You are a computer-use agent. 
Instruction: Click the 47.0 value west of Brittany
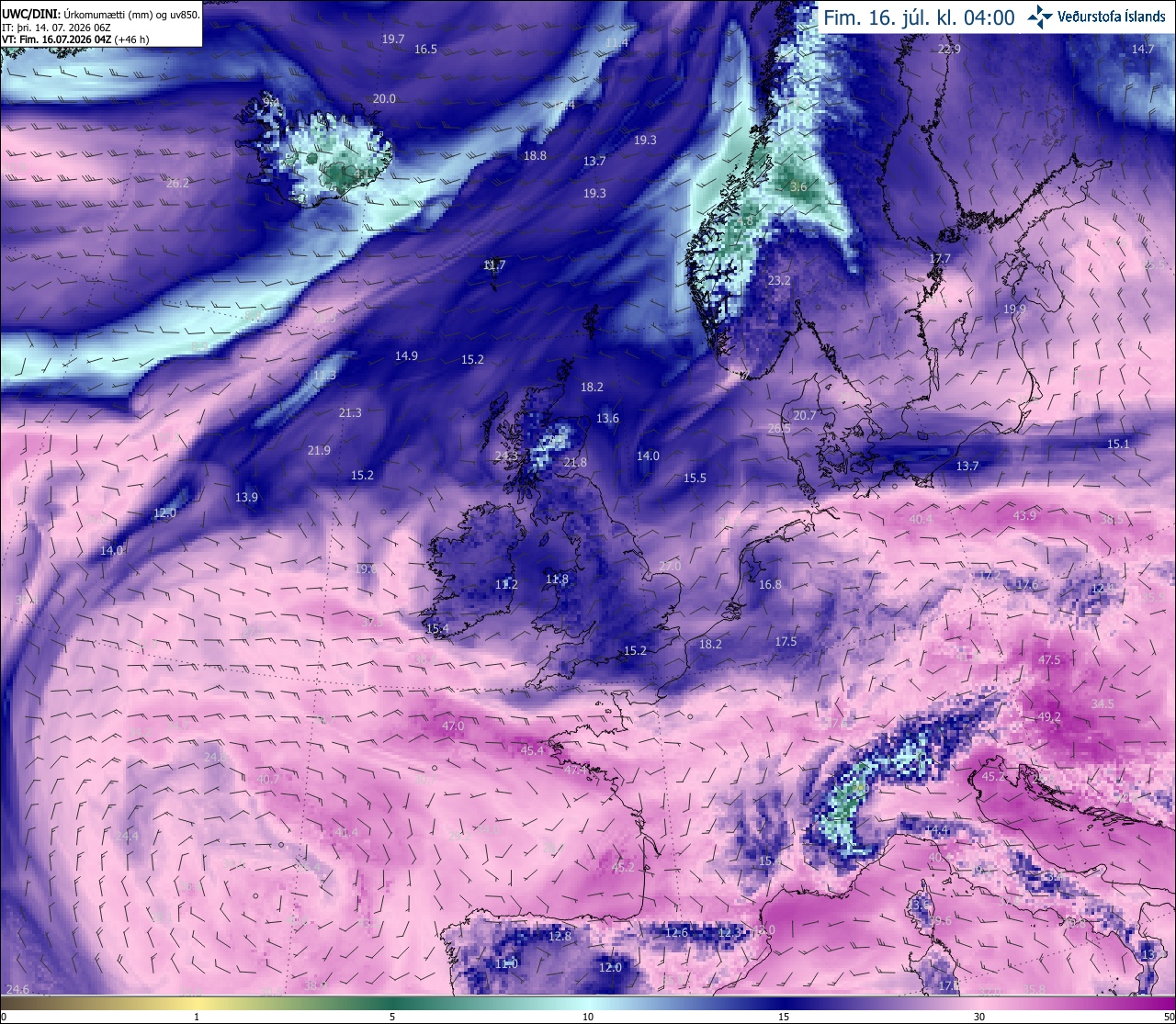(x=453, y=726)
